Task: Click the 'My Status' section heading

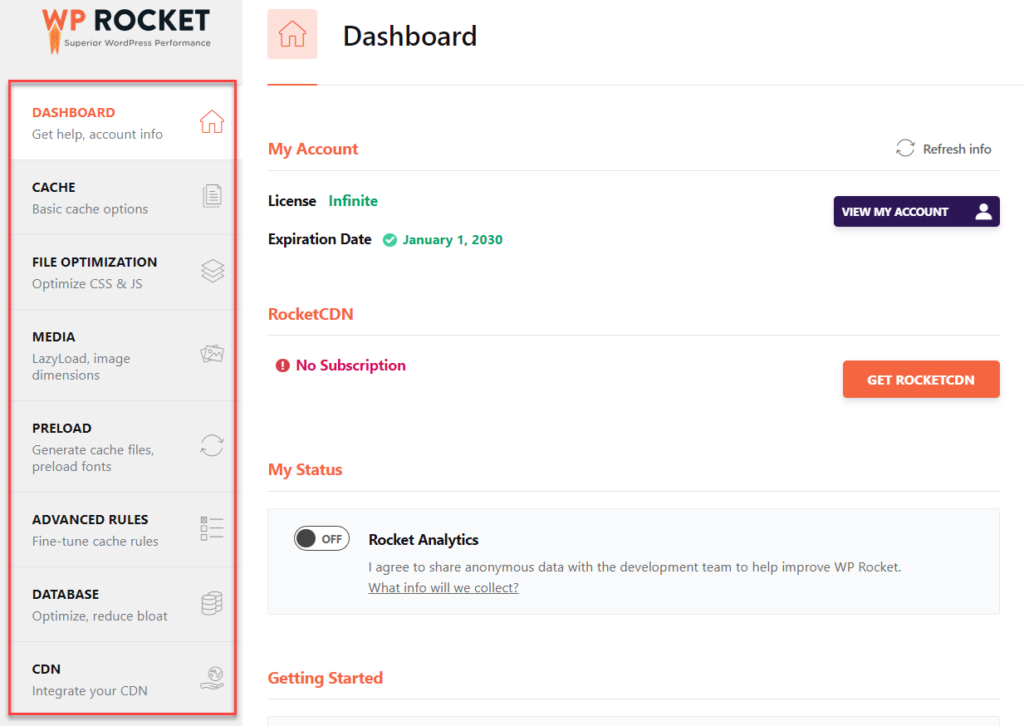Action: click(305, 469)
